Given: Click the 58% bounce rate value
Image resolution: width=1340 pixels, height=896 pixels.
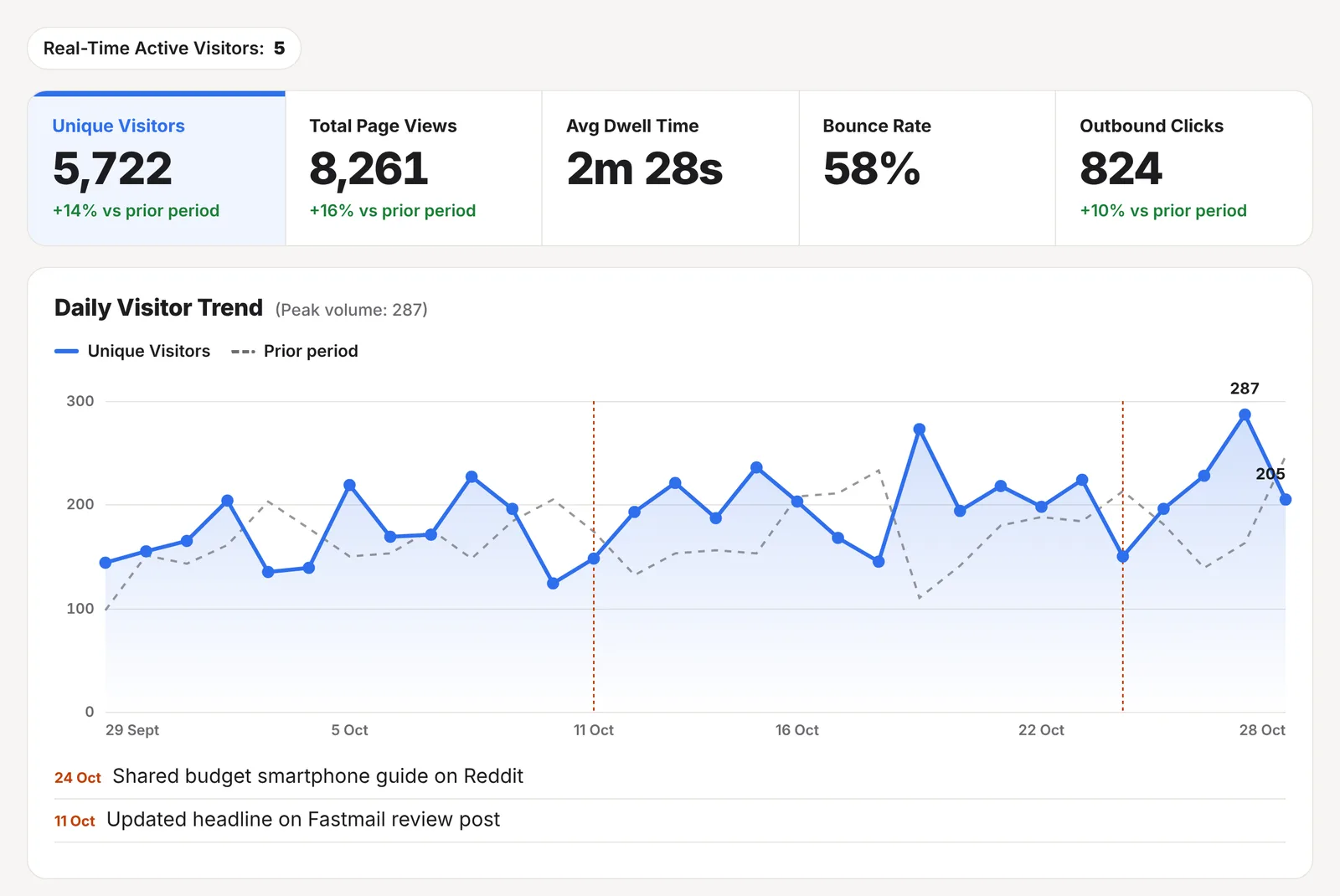Looking at the screenshot, I should tap(872, 169).
